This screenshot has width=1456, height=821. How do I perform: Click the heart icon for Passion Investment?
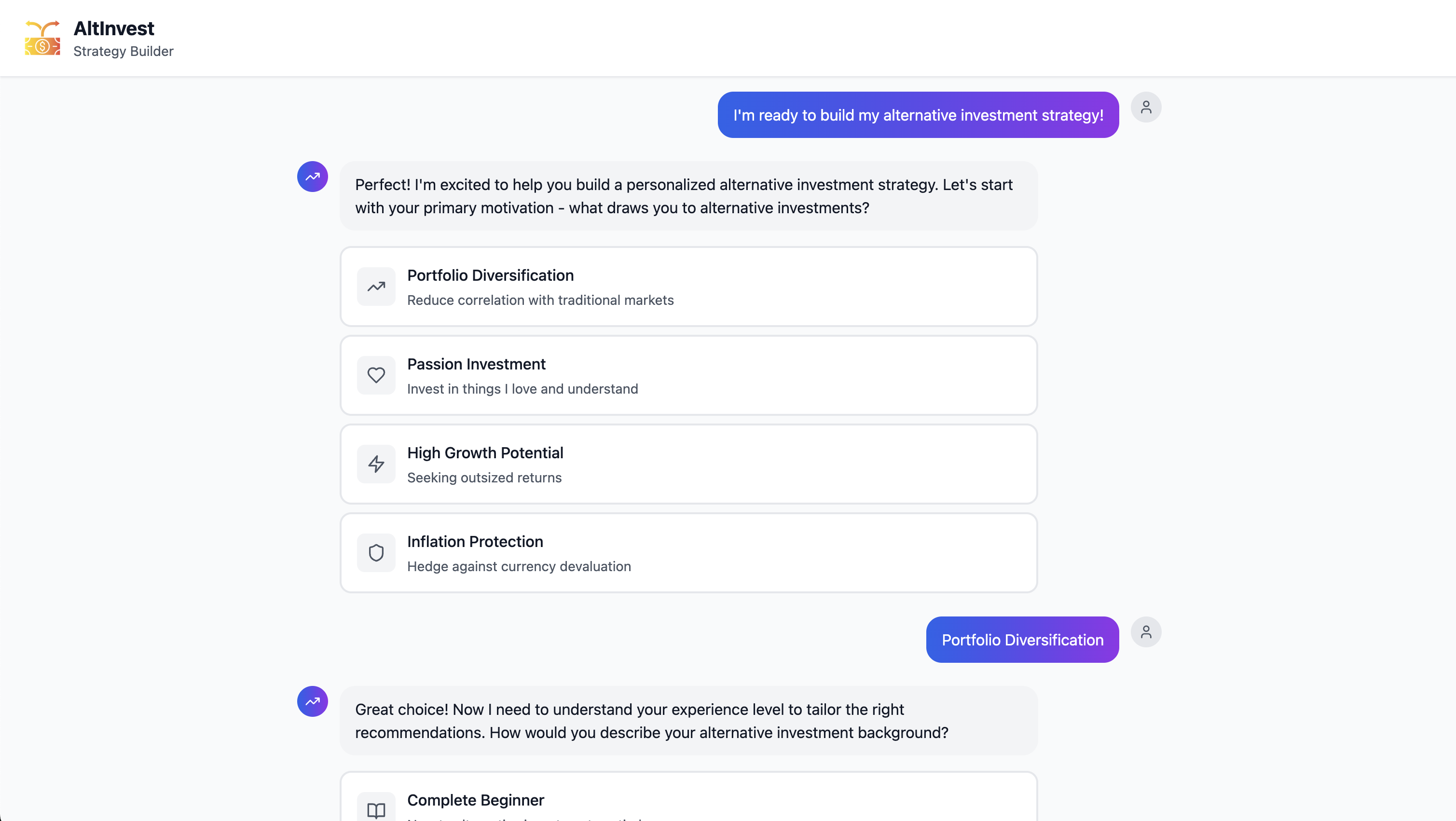pyautogui.click(x=376, y=375)
